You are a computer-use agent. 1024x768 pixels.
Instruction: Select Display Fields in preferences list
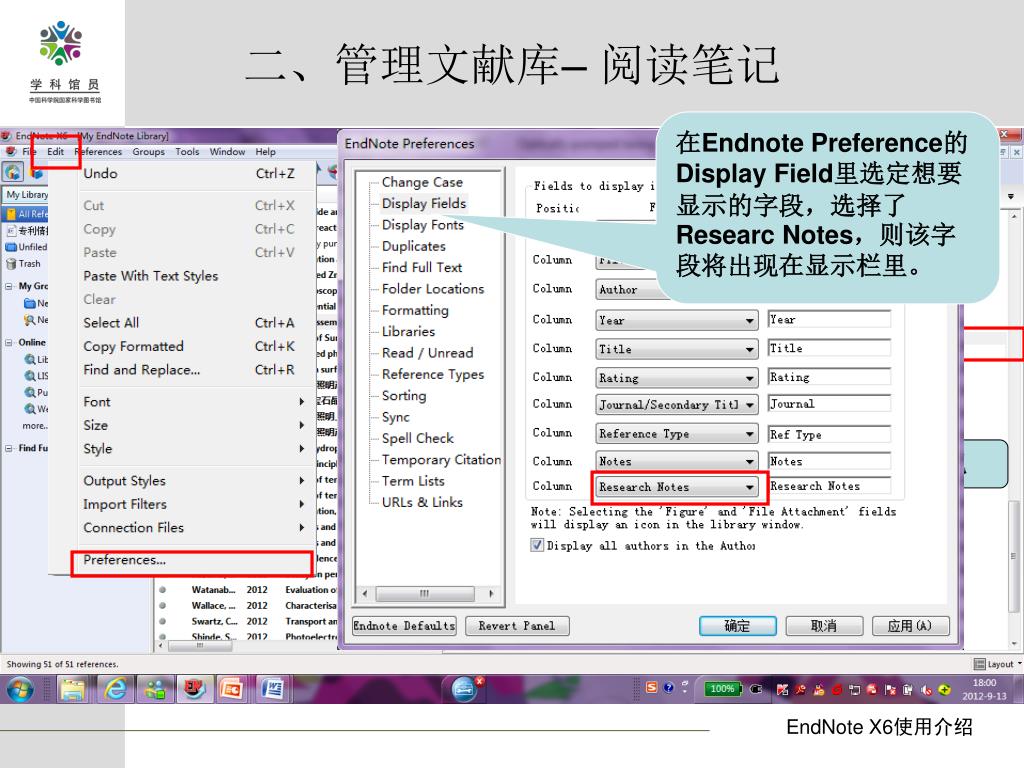point(424,204)
